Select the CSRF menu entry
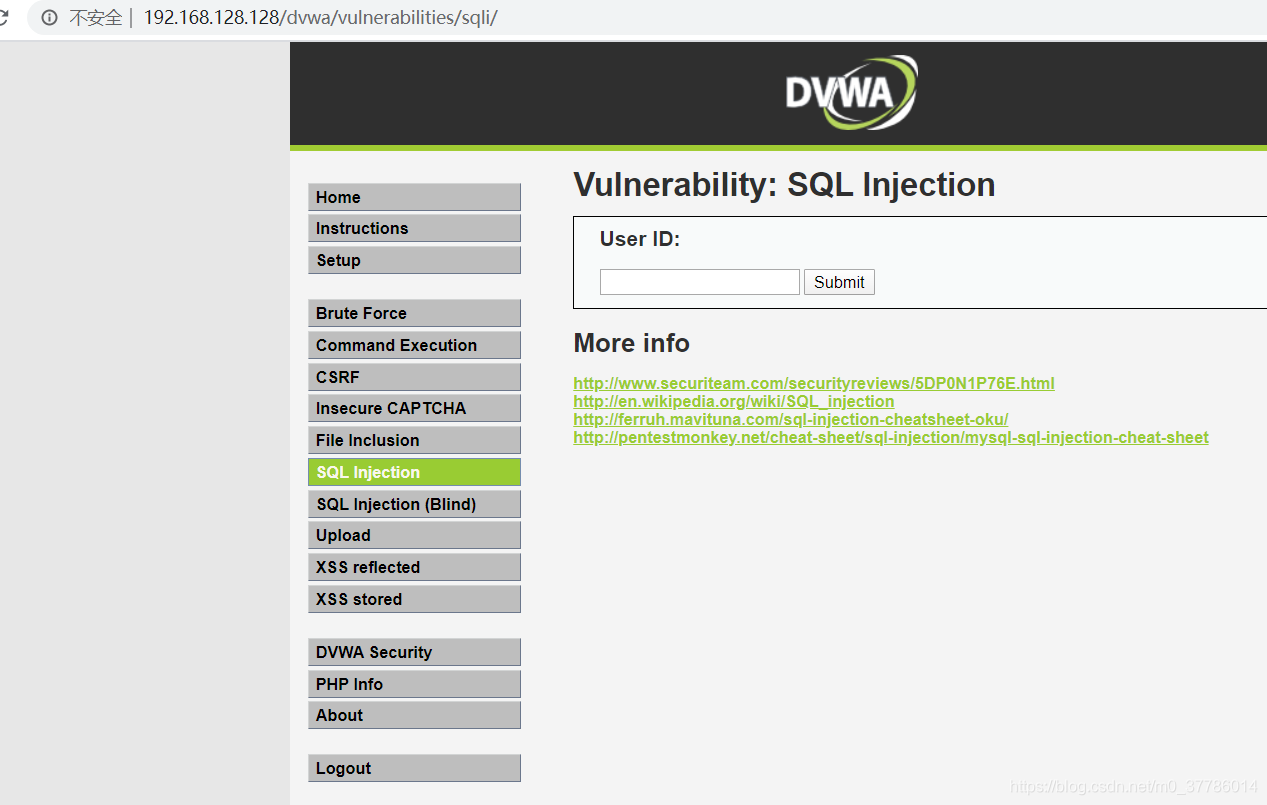Screen dimensions: 1267x805 414,377
